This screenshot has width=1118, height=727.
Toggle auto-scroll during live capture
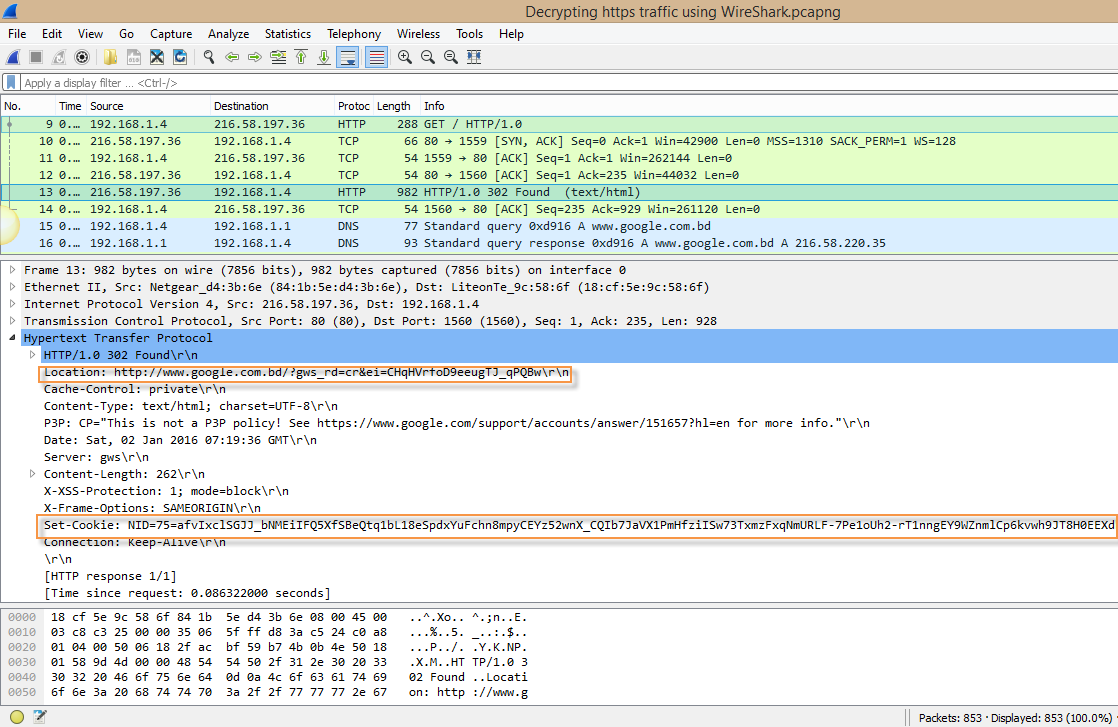[348, 57]
